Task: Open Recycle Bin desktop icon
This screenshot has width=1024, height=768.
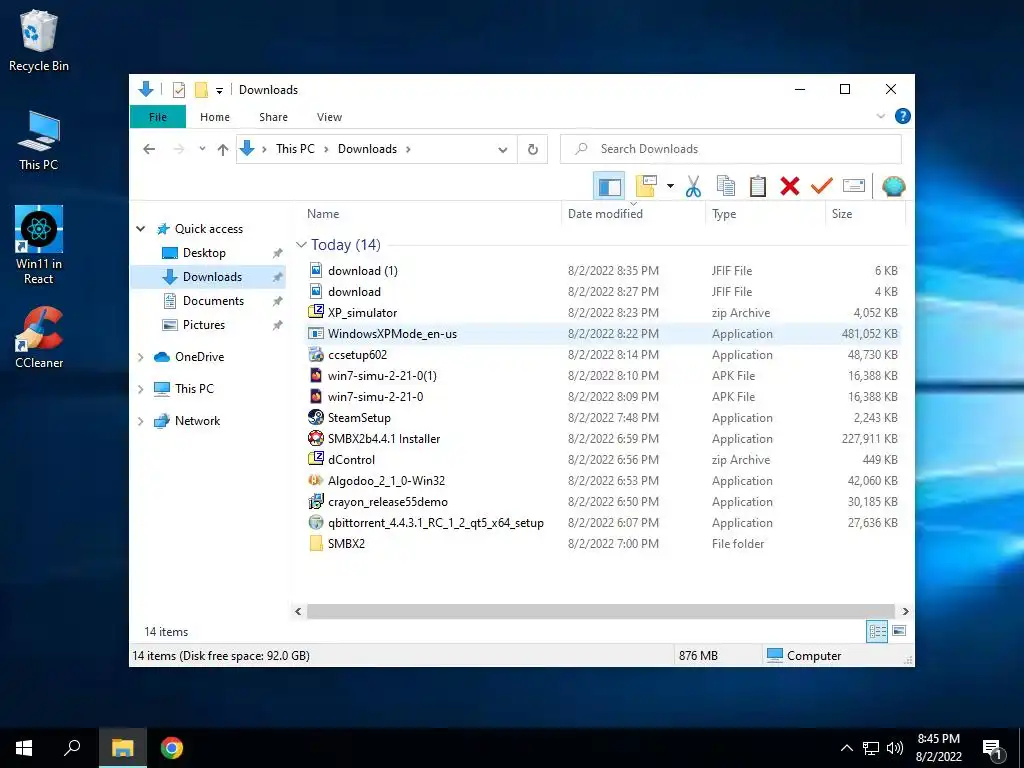Action: (39, 41)
